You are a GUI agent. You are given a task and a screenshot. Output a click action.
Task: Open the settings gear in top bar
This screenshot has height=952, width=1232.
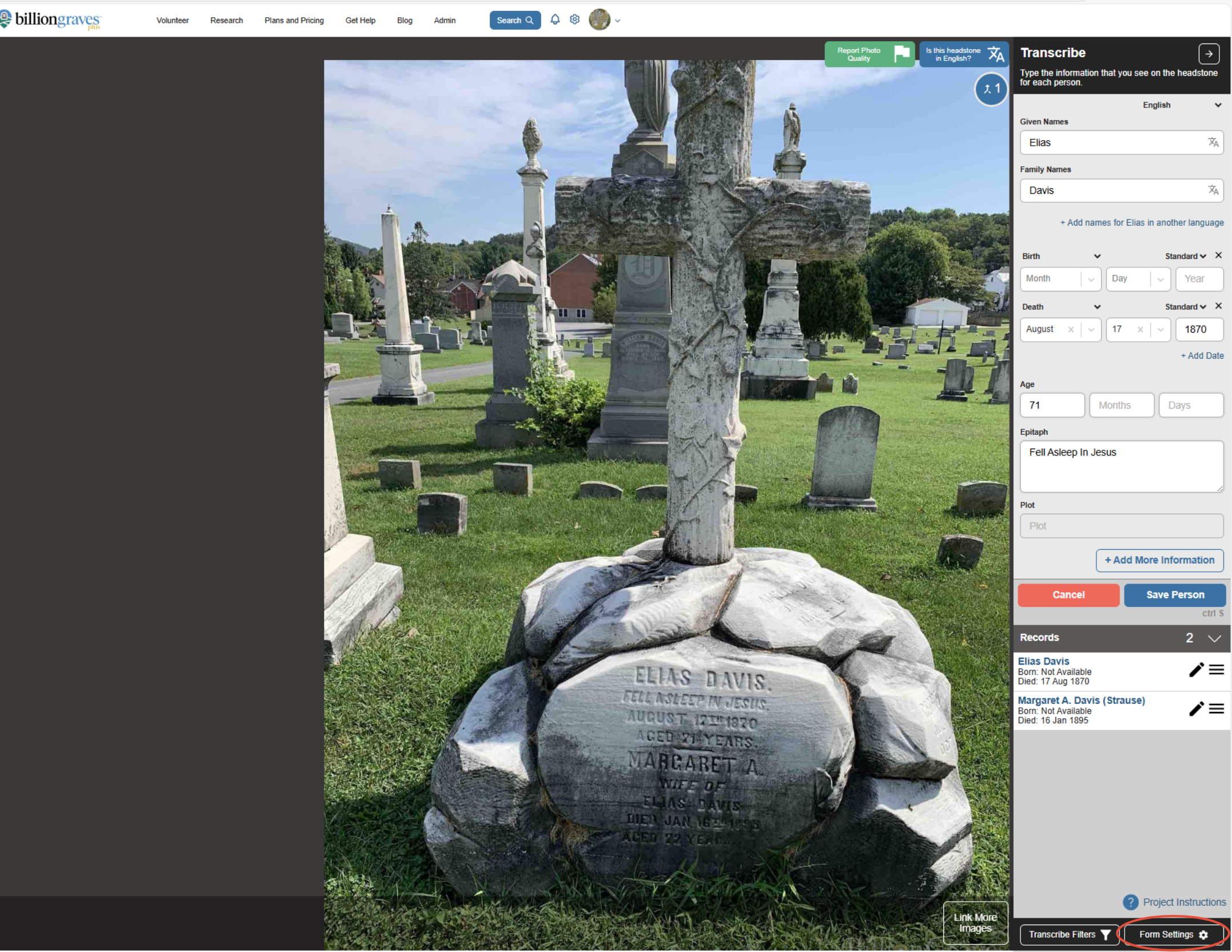[x=574, y=20]
